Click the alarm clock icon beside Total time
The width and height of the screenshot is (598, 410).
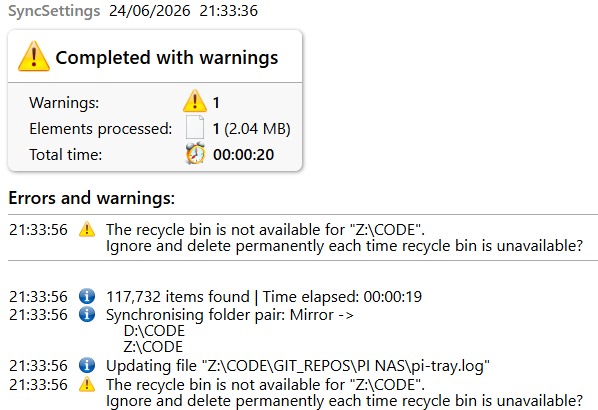click(x=195, y=153)
